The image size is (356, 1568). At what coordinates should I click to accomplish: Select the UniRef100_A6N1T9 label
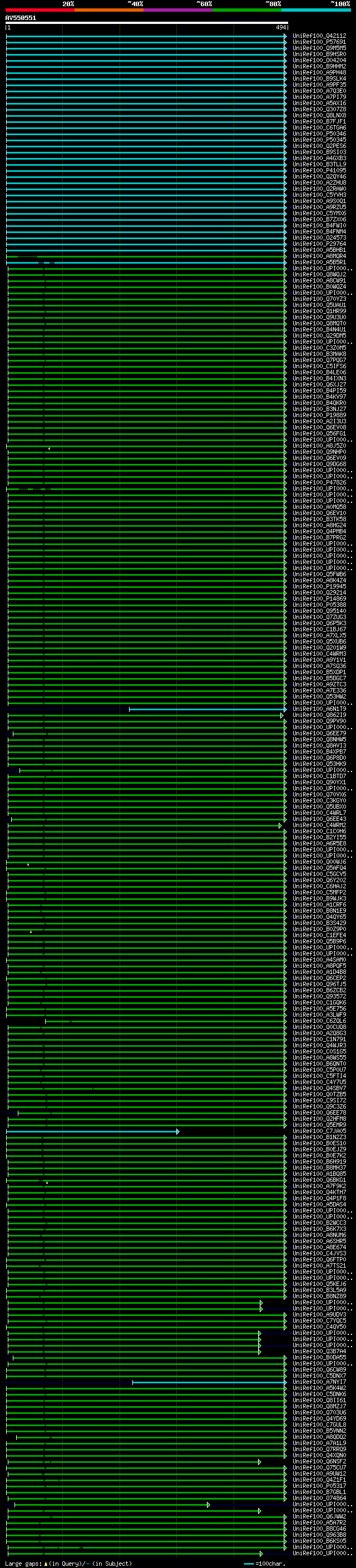[319, 709]
